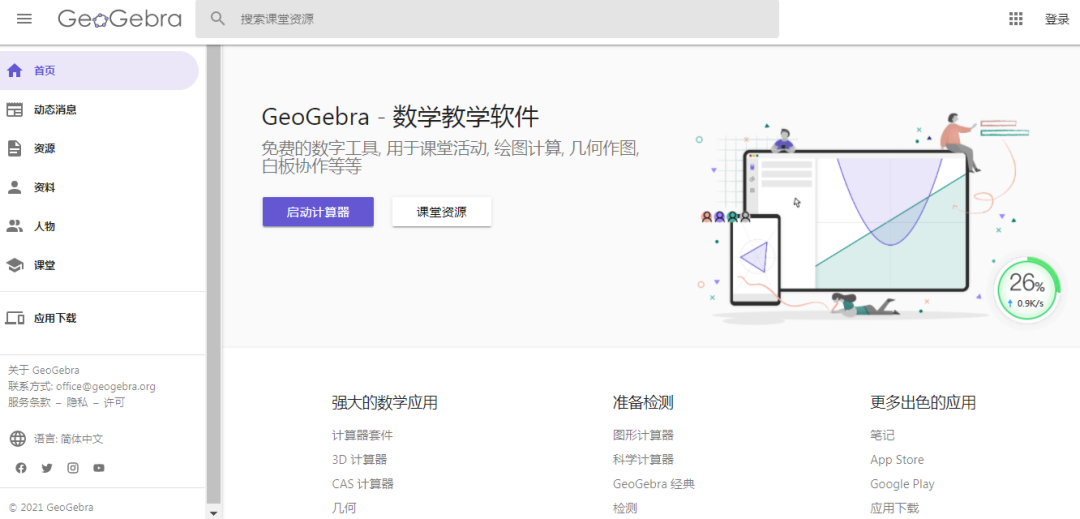Screen dimensions: 1080x519
Task: Click the © 2021 GeoGebra text
Action: point(51,507)
